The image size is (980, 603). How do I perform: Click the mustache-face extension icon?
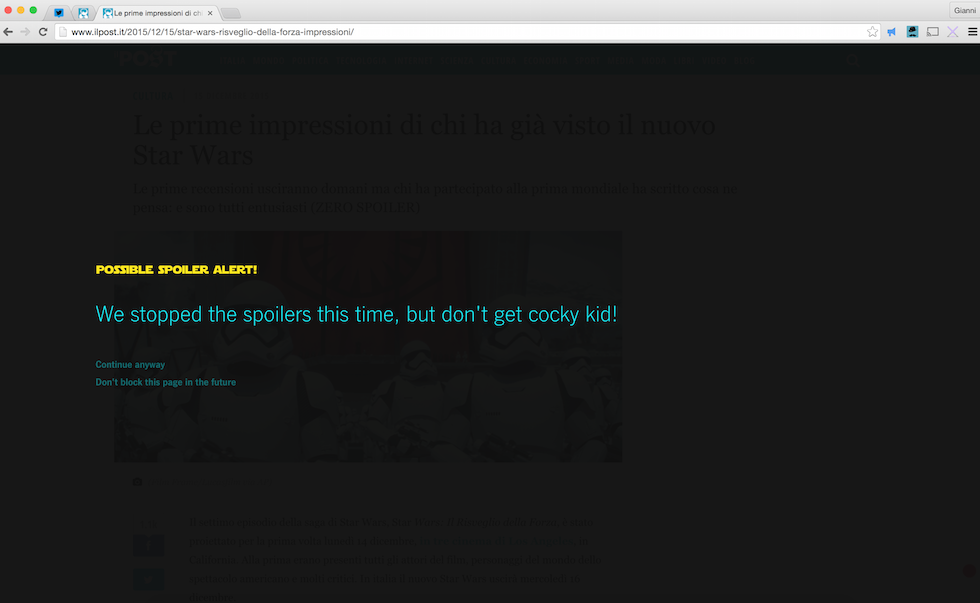[x=912, y=32]
